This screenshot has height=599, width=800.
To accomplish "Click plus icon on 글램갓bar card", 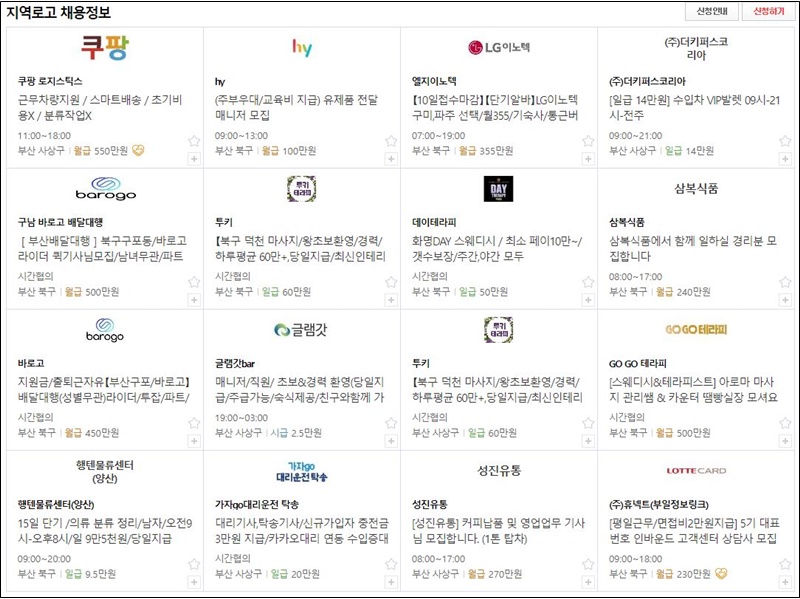I will 391,440.
